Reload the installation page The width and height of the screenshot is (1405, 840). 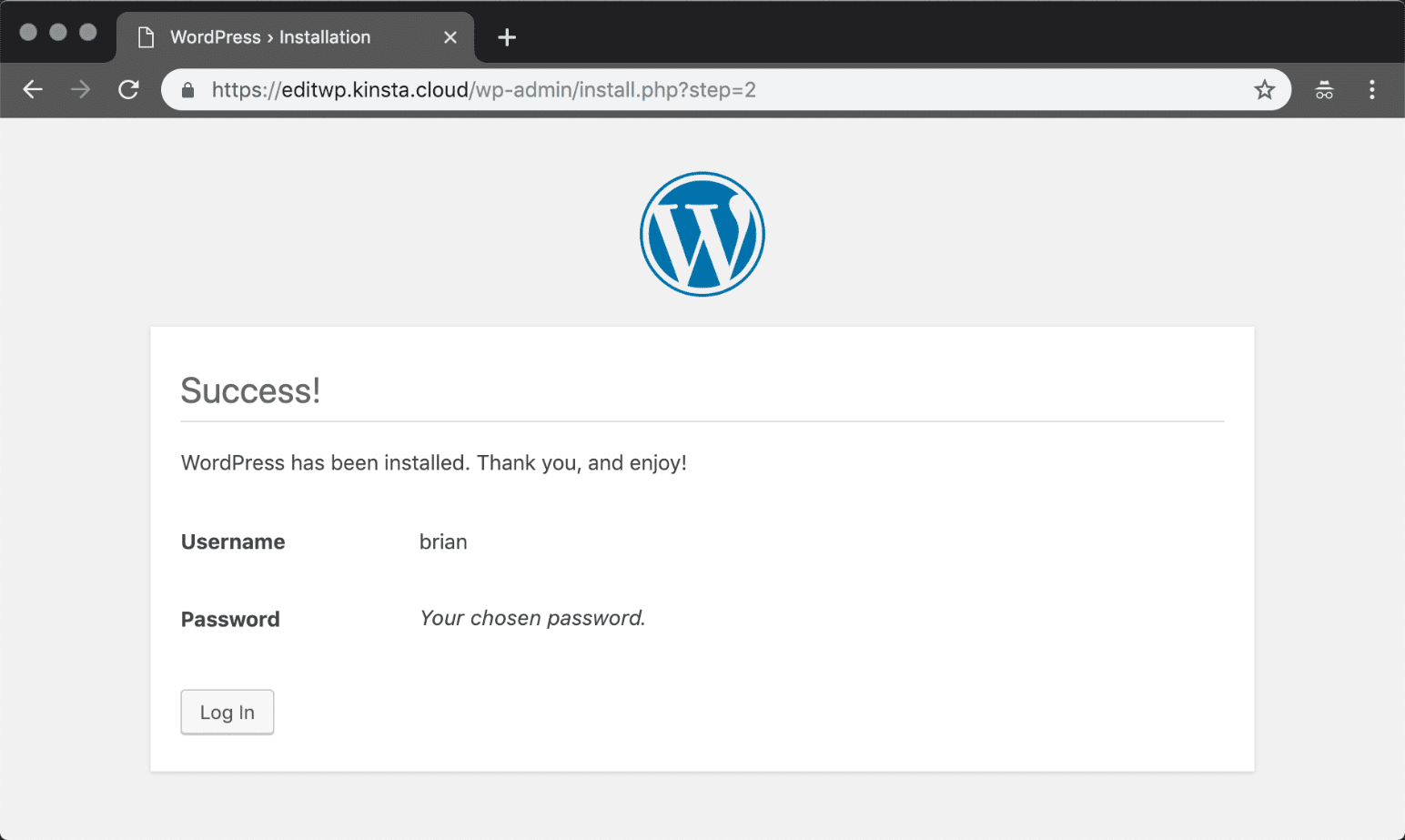pyautogui.click(x=128, y=89)
